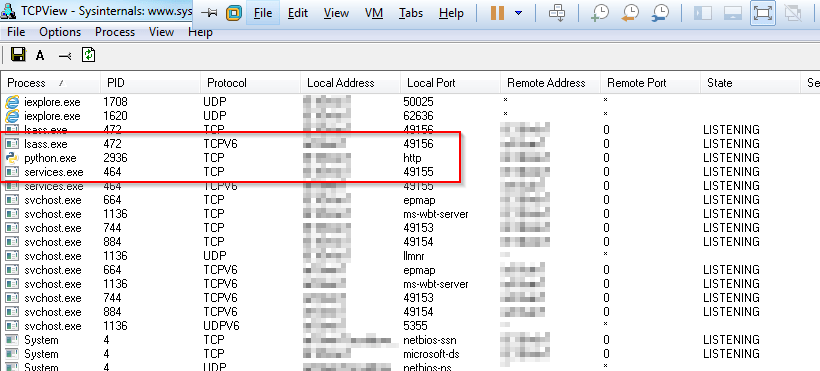Click the take snapshot clock icon
The height and width of the screenshot is (371, 820).
click(599, 13)
